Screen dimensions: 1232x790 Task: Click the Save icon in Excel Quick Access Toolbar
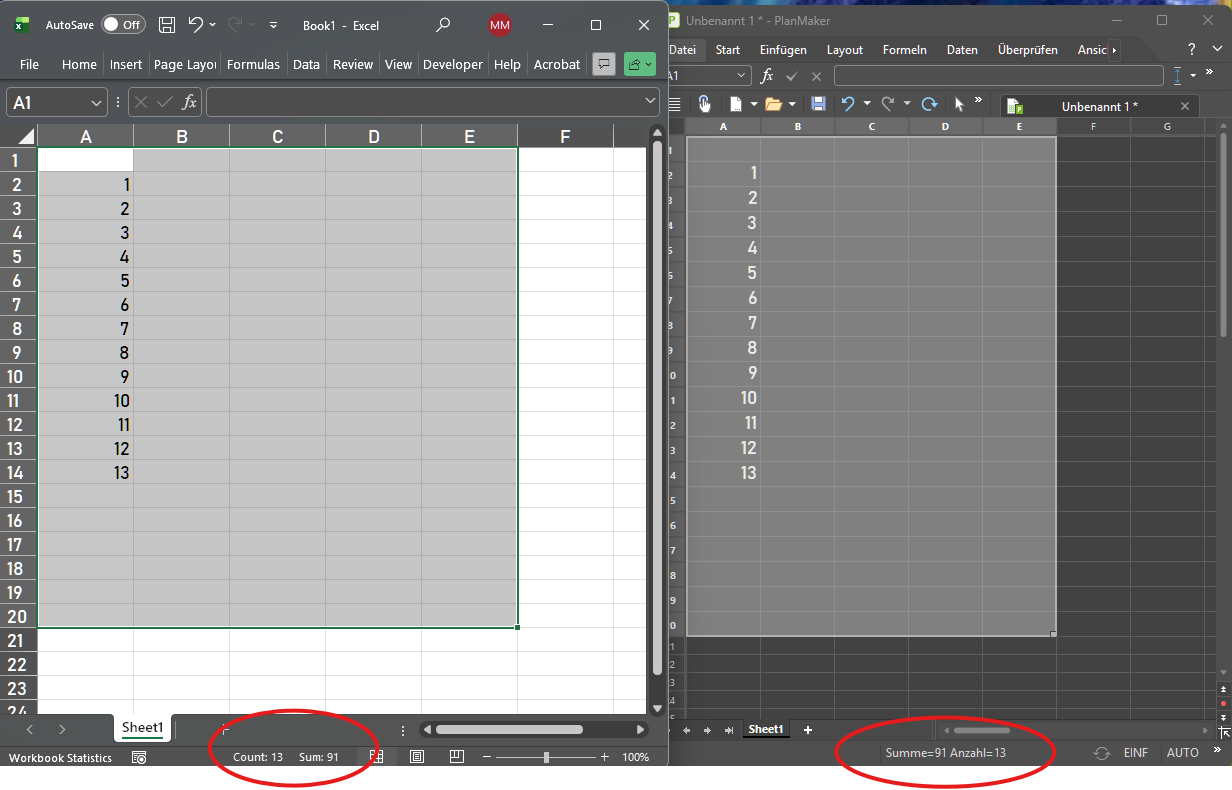click(x=166, y=25)
